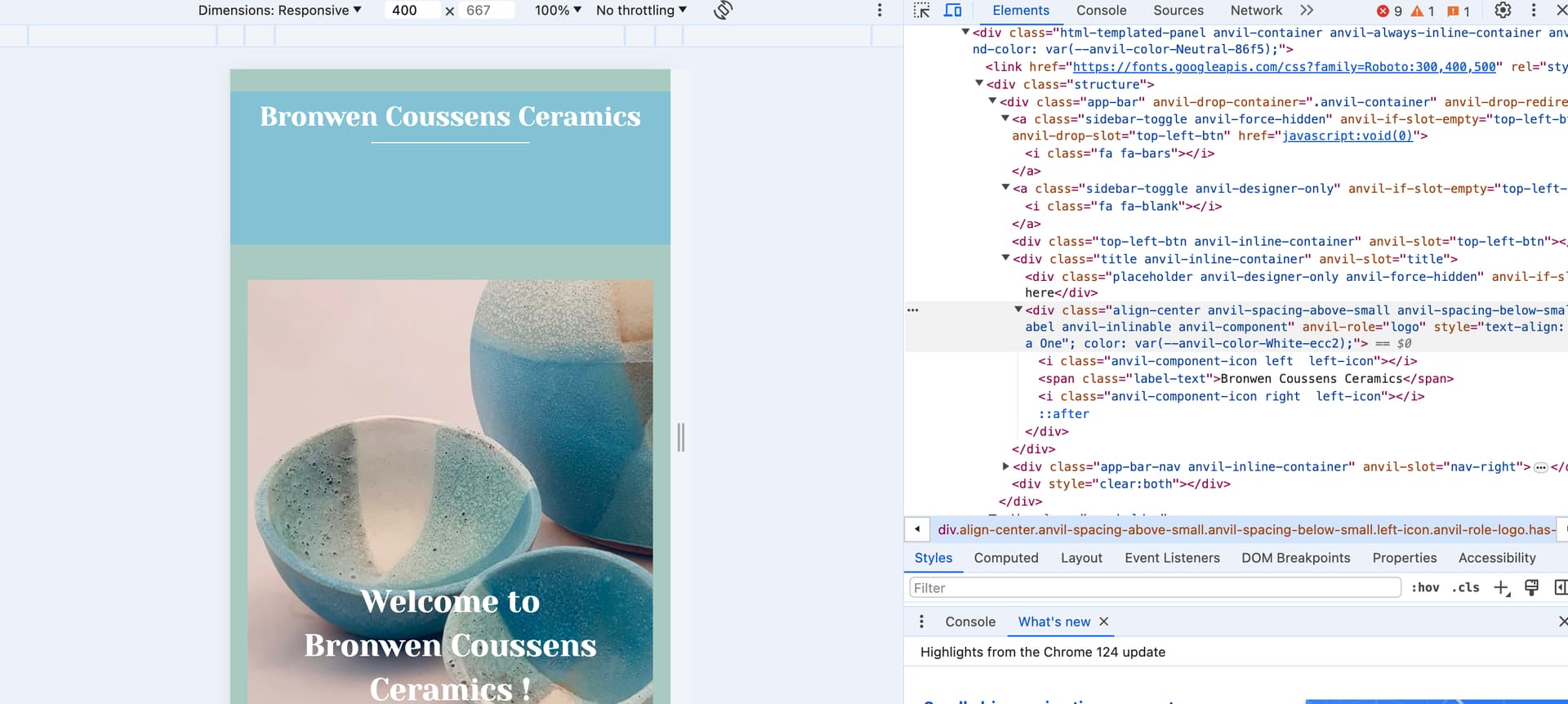Viewport: 1568px width, 704px height.
Task: Open the Customize DevTools three-dot menu
Action: pos(1534,11)
